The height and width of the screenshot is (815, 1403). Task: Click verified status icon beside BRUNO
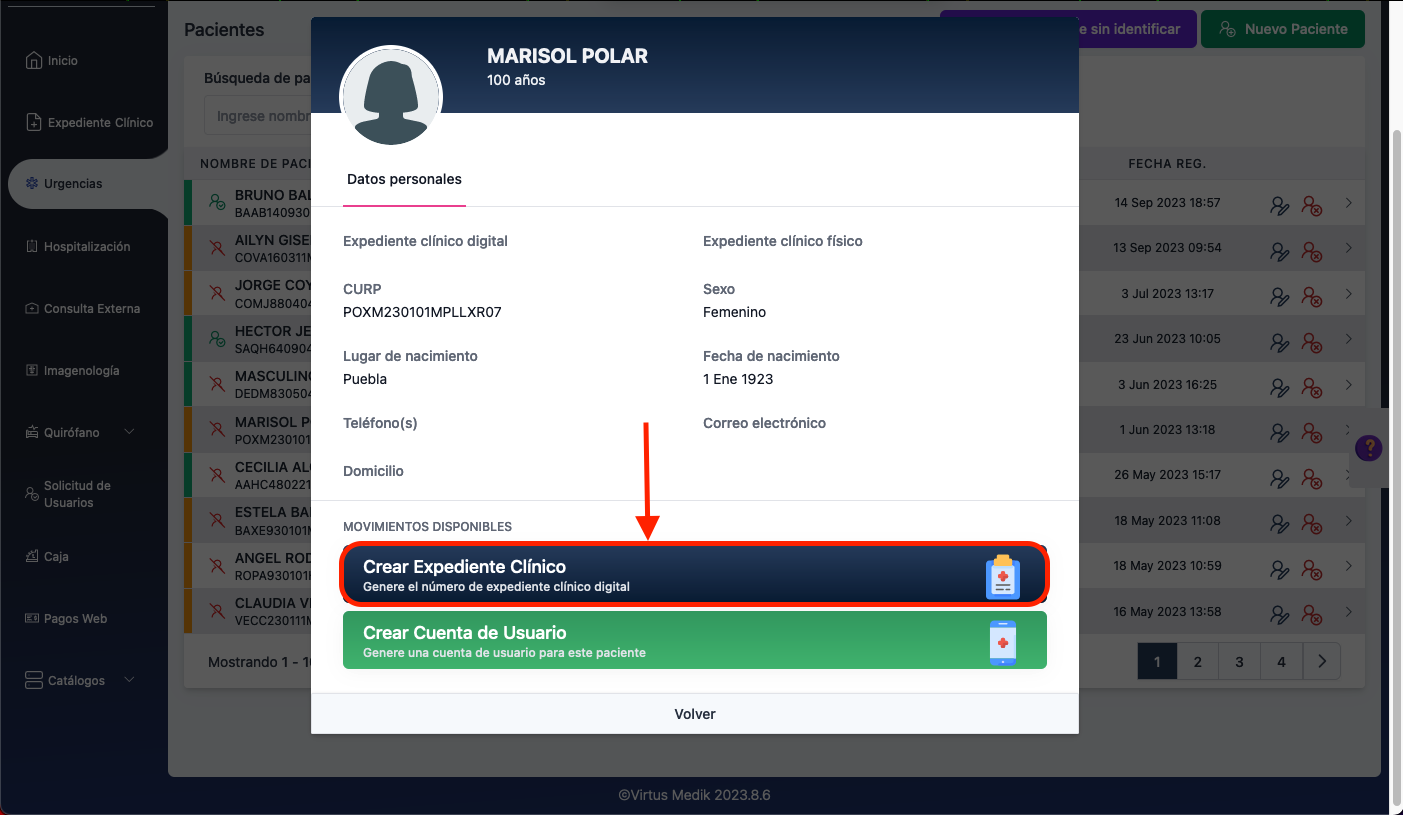tap(216, 203)
